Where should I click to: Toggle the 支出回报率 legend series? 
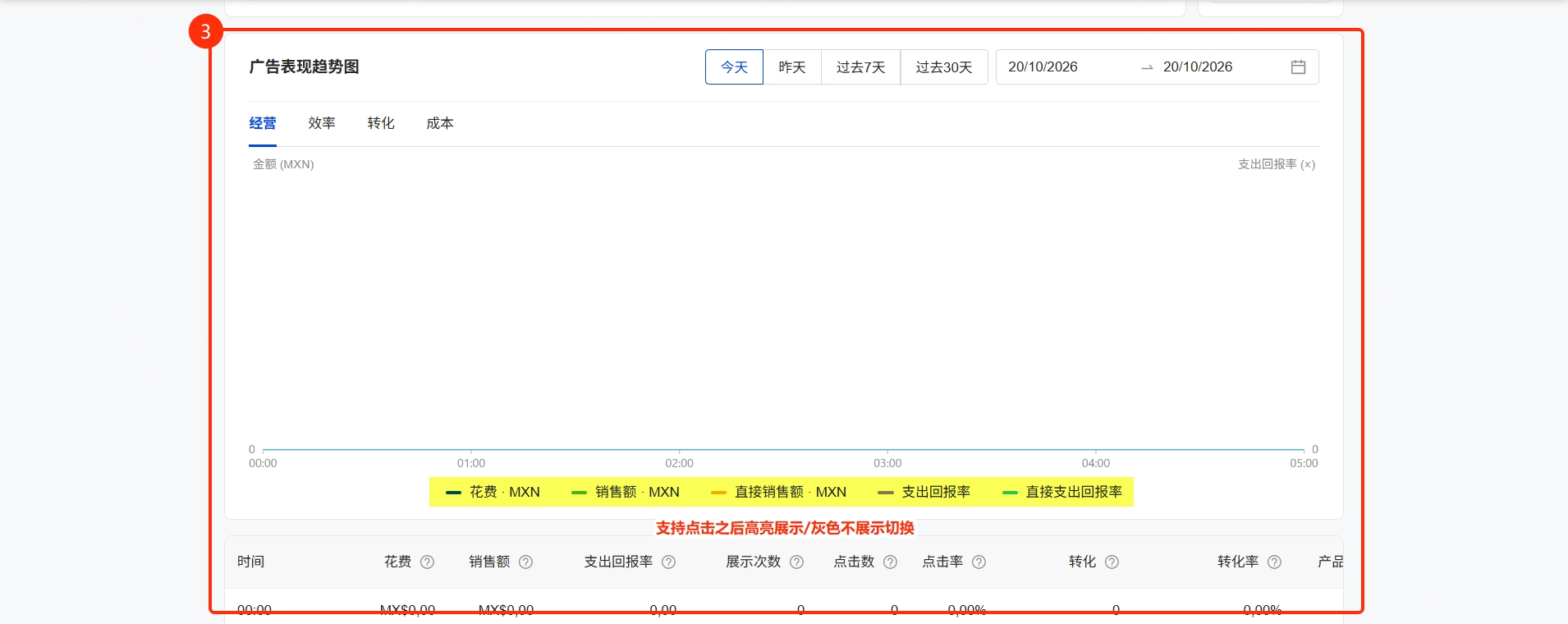924,492
